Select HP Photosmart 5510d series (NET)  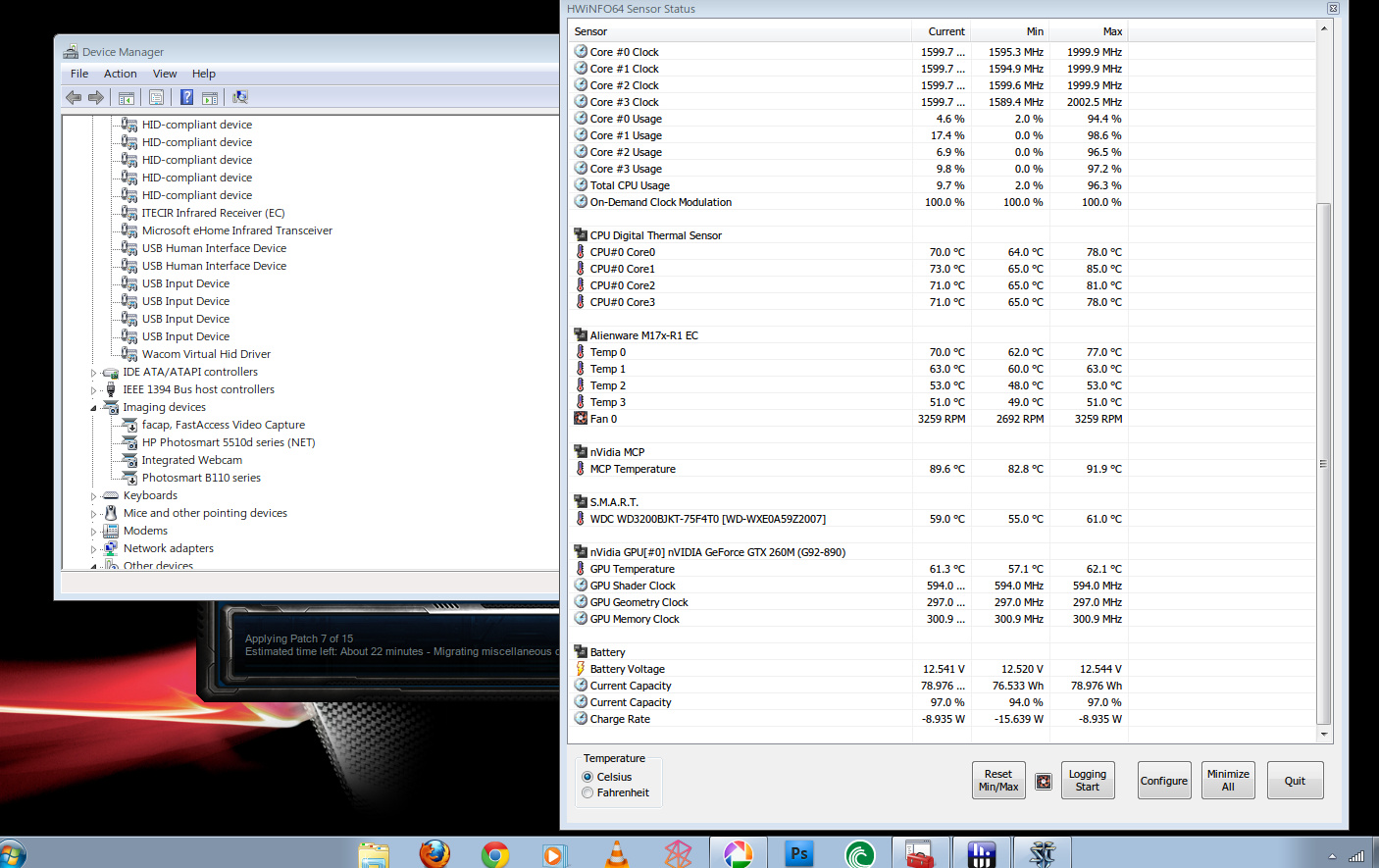tap(229, 442)
